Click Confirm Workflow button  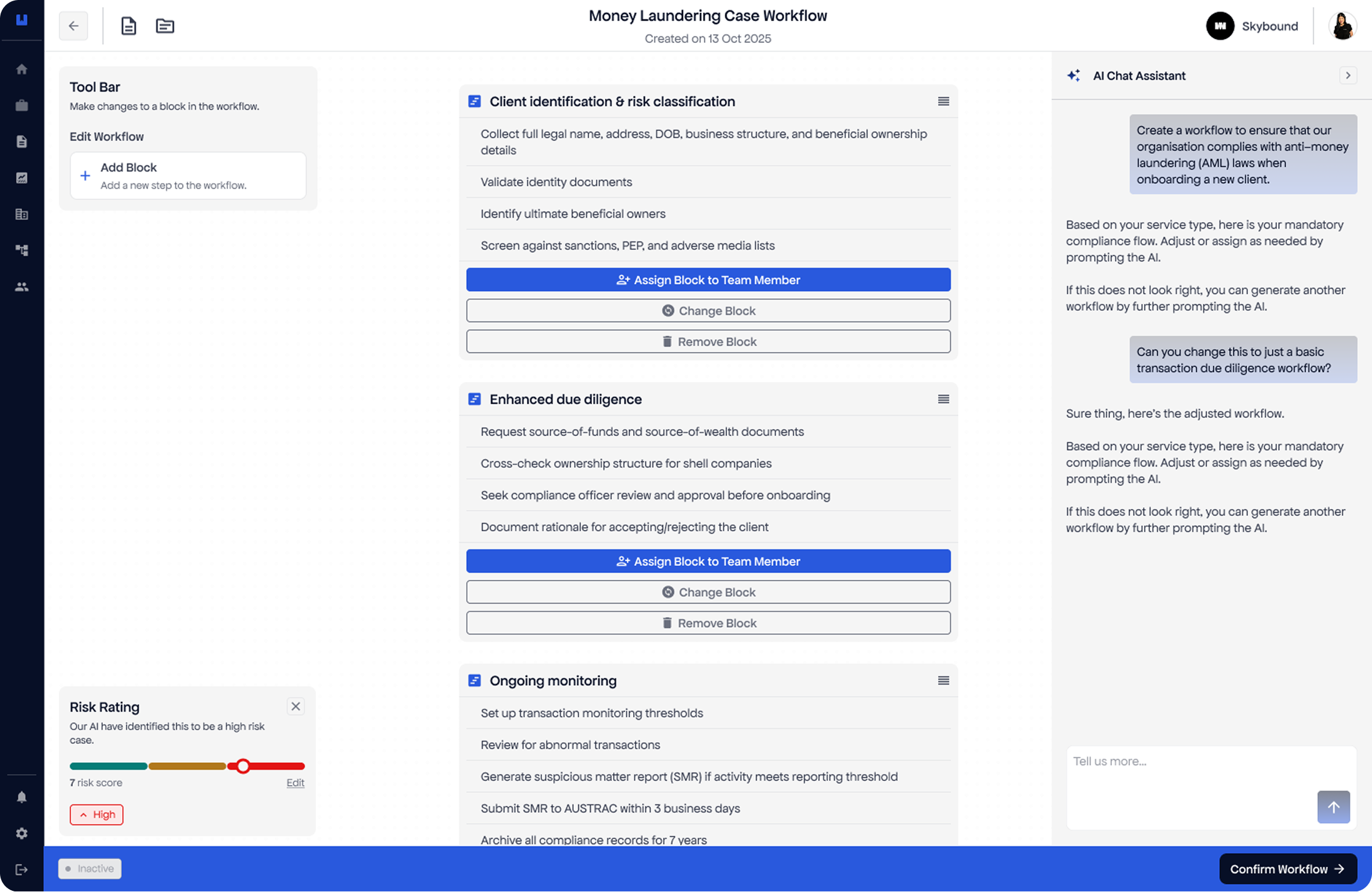tap(1287, 868)
